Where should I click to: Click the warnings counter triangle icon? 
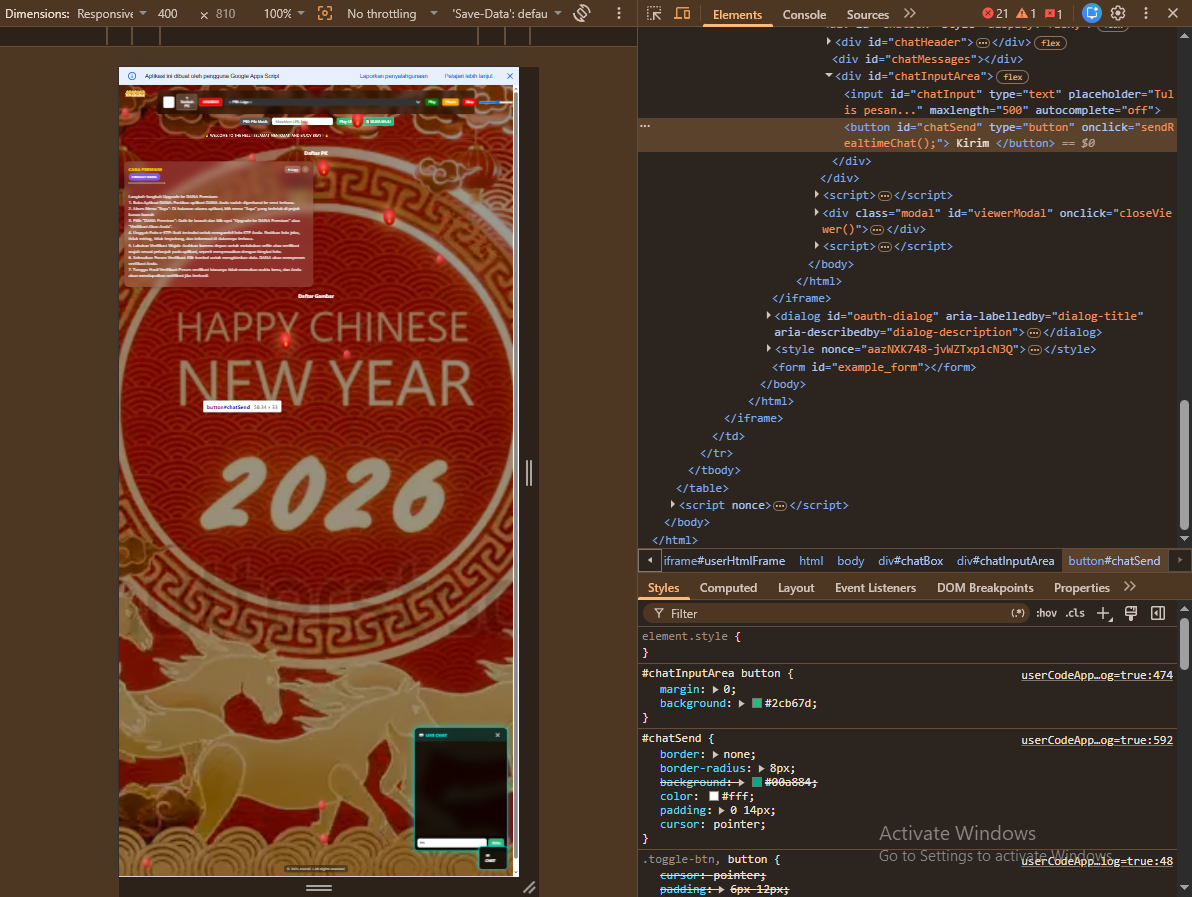click(1026, 14)
